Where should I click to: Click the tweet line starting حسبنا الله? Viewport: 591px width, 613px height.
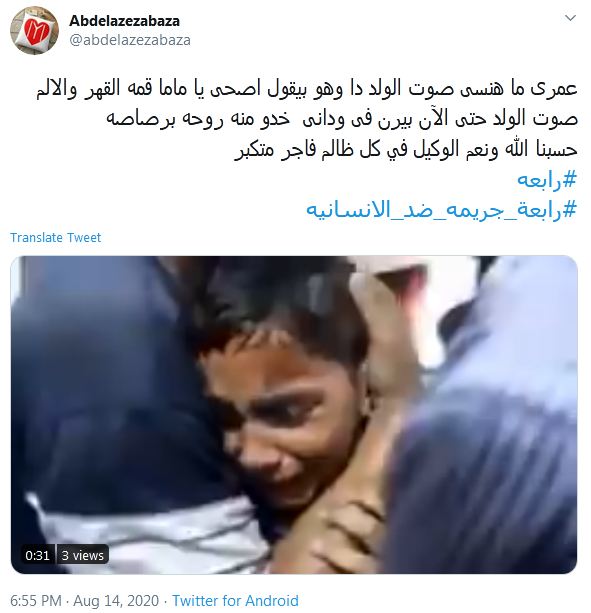(x=406, y=149)
